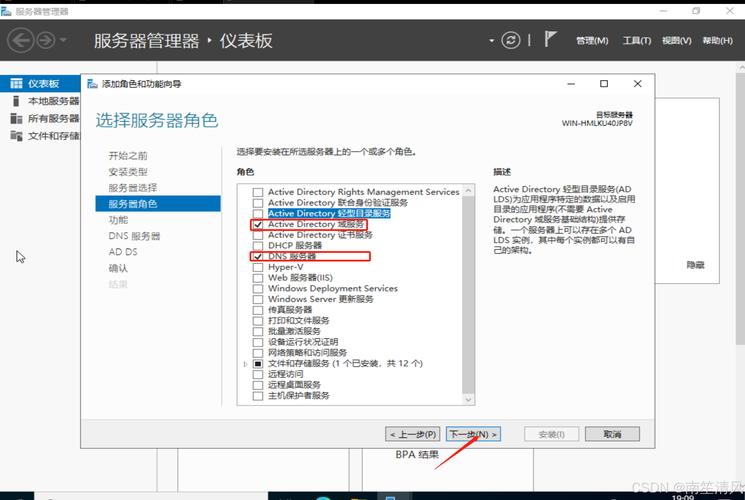Click the refresh icon in Server Manager header
This screenshot has height=500, width=745.
tap(511, 40)
